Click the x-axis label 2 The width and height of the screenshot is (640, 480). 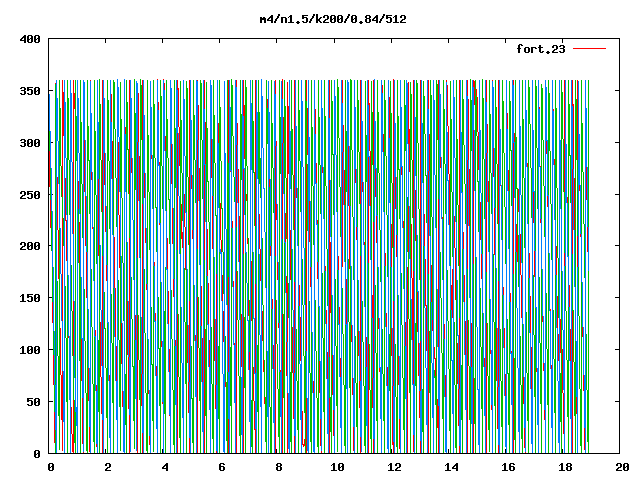tap(107, 467)
